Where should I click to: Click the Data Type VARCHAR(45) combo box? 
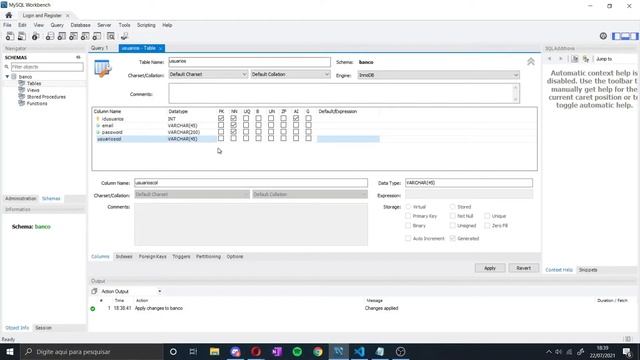(469, 183)
